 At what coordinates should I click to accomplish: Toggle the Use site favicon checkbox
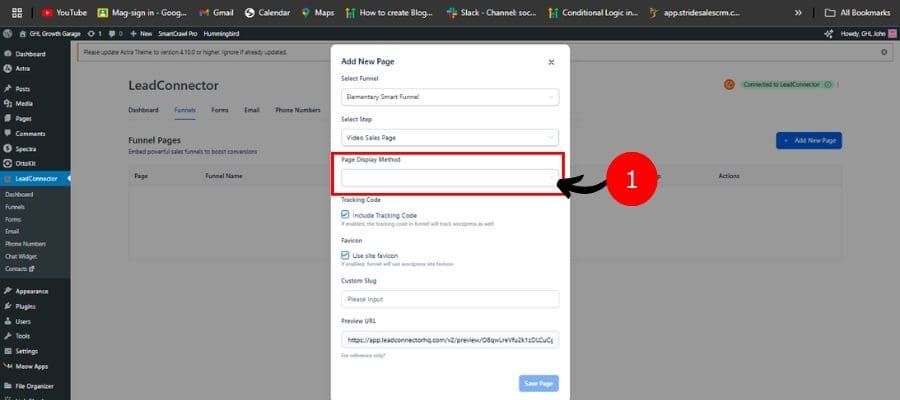345,255
